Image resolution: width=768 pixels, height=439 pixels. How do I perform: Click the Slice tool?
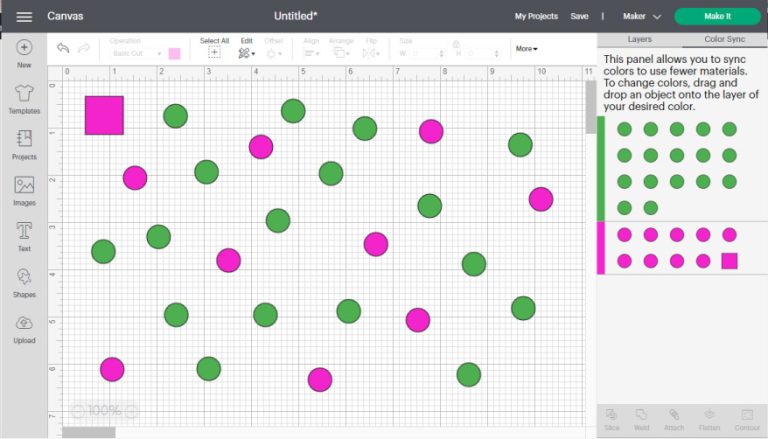[x=611, y=419]
